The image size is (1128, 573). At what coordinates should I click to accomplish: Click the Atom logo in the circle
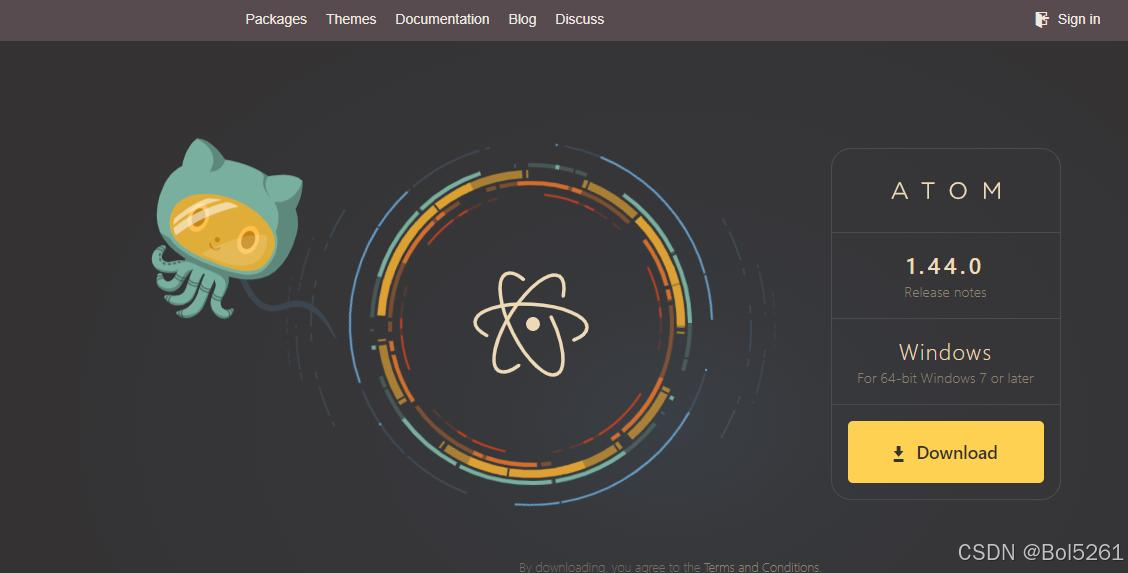pyautogui.click(x=531, y=324)
